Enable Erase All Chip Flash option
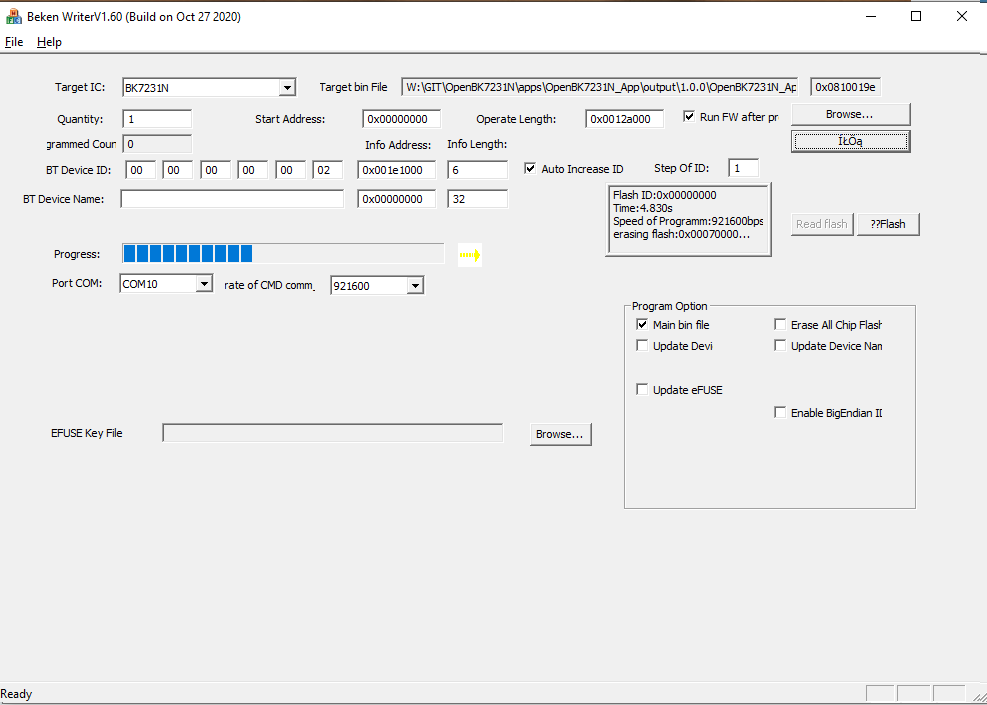Image resolution: width=987 pixels, height=705 pixels. pos(780,325)
